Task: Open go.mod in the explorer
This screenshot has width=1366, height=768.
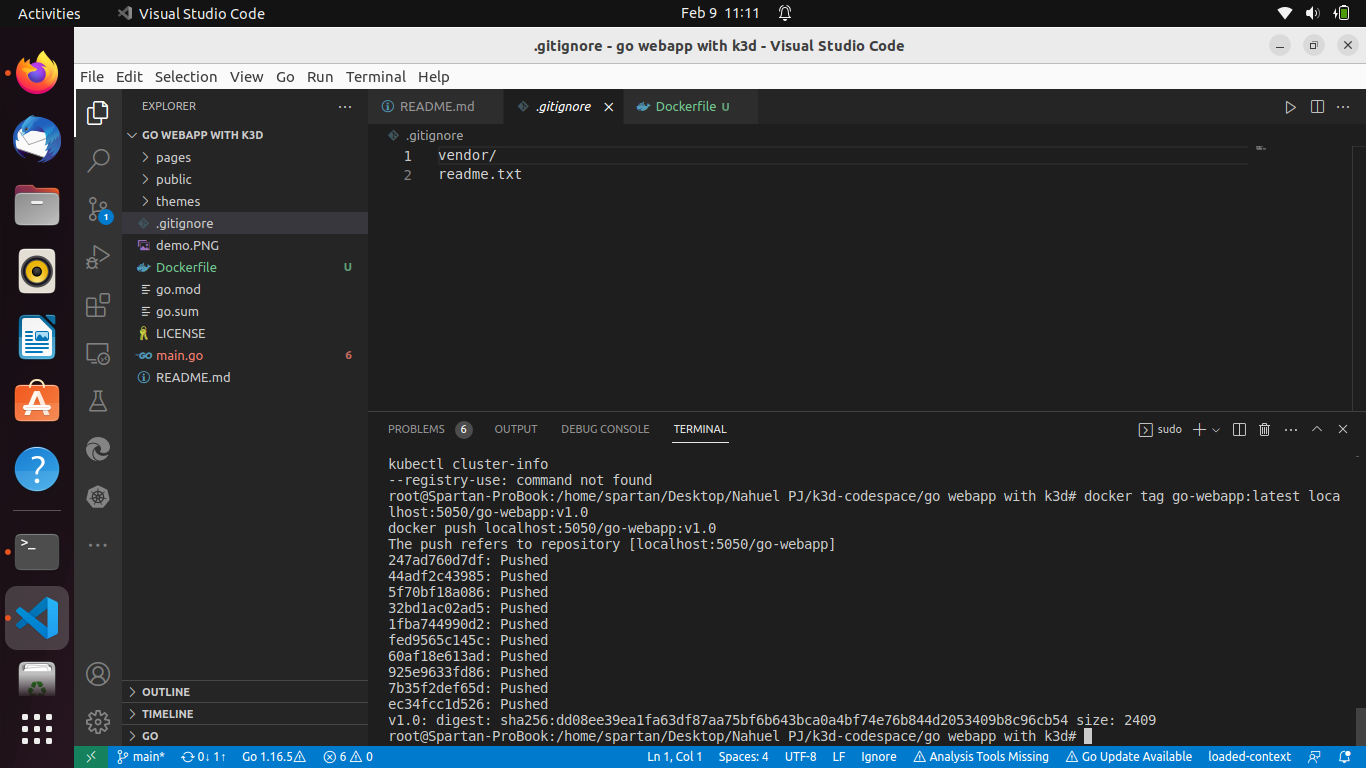Action: pyautogui.click(x=245, y=289)
